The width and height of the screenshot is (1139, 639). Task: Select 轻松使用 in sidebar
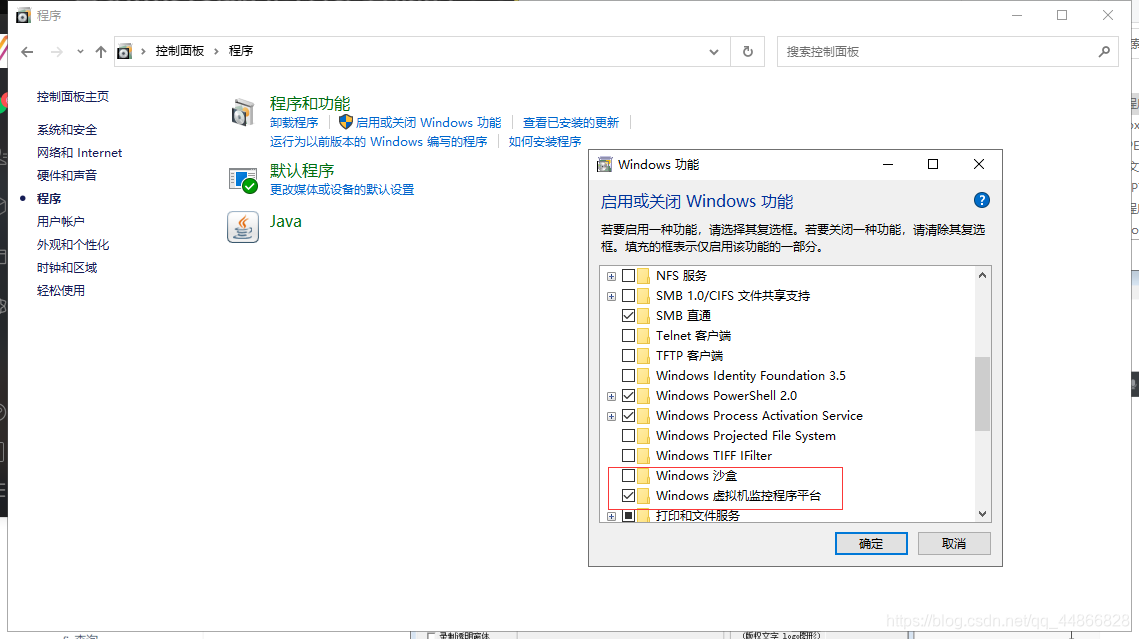pos(60,290)
